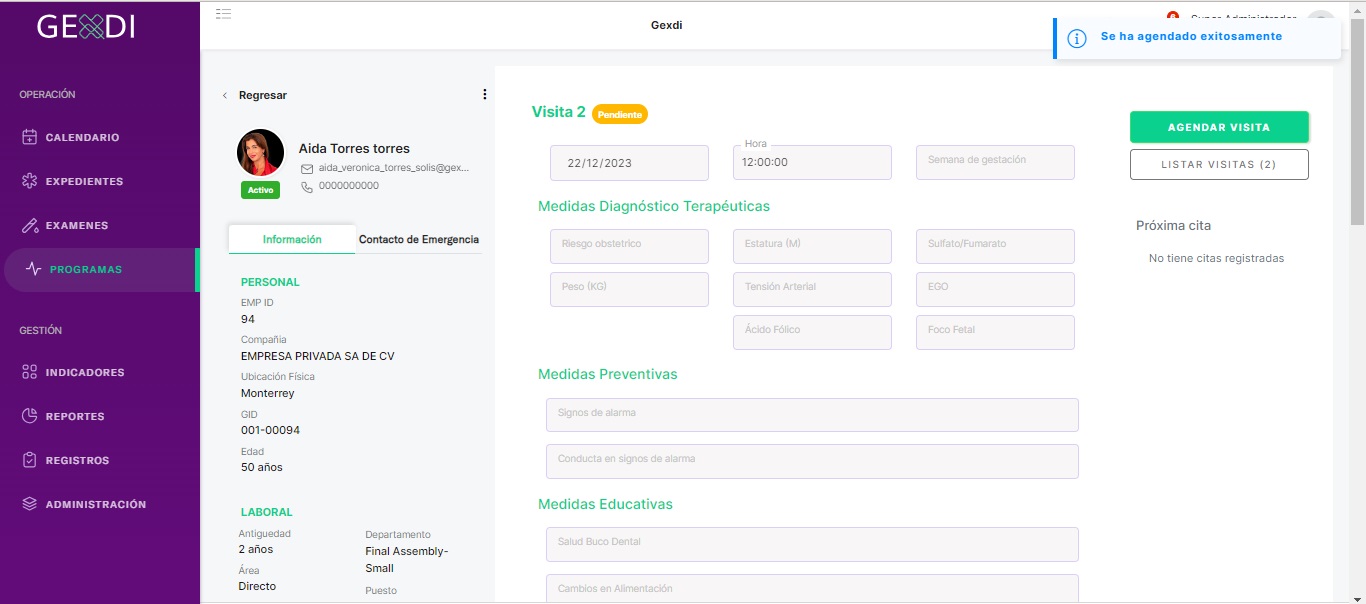This screenshot has height=604, width=1366.
Task: Click the Tensión Arterial field
Action: [812, 289]
